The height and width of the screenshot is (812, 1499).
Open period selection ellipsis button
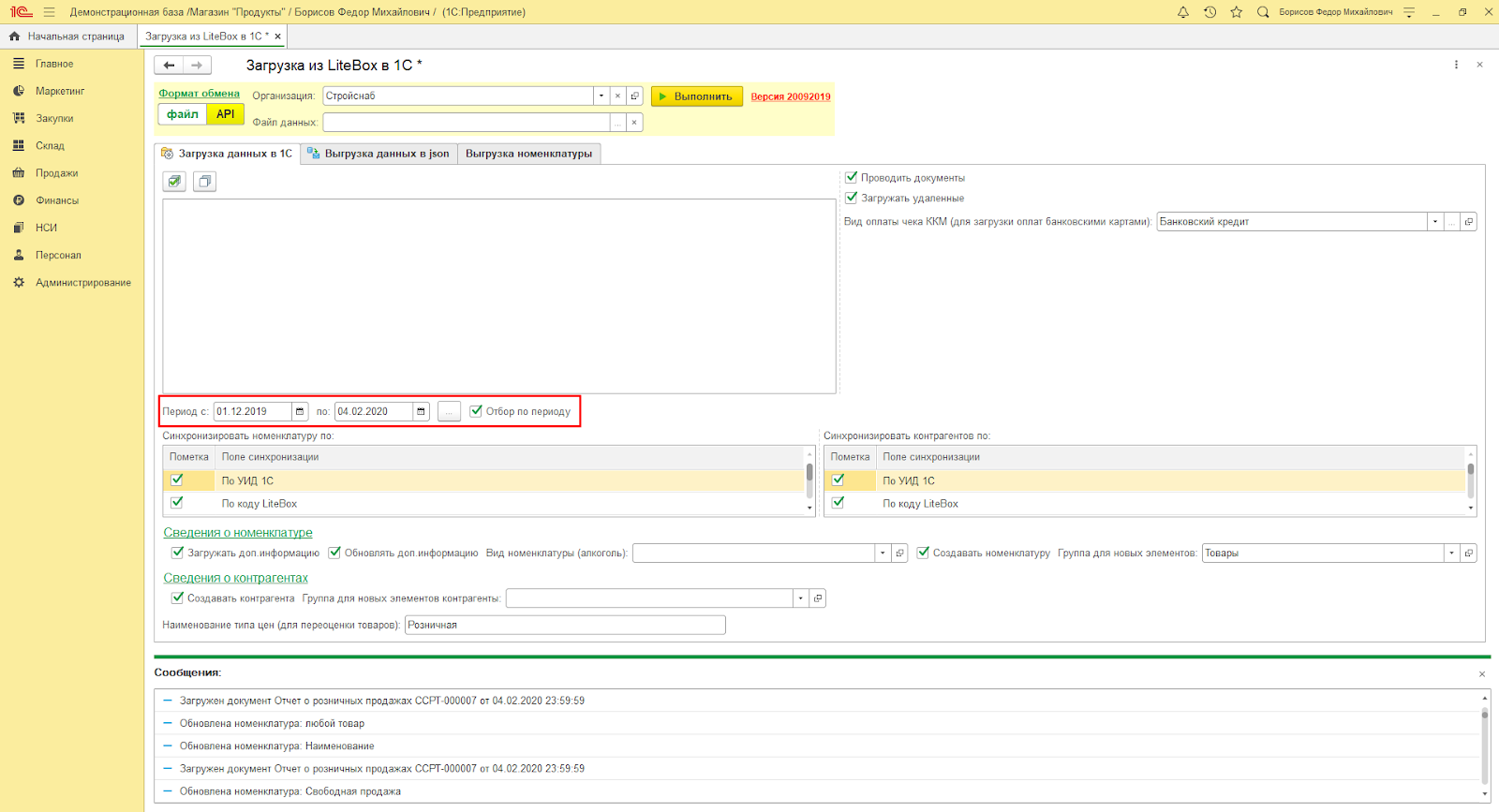point(449,411)
